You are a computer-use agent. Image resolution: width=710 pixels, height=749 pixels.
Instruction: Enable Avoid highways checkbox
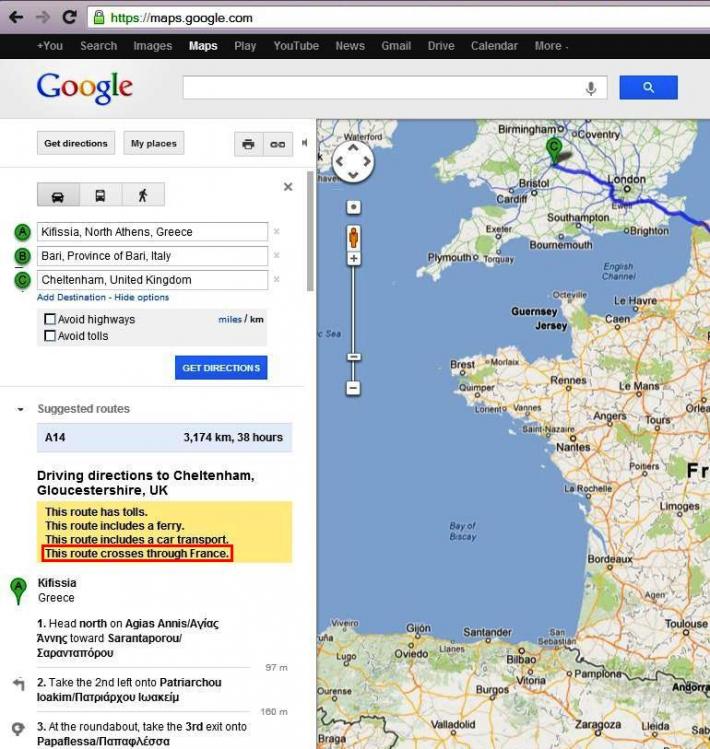(50, 319)
